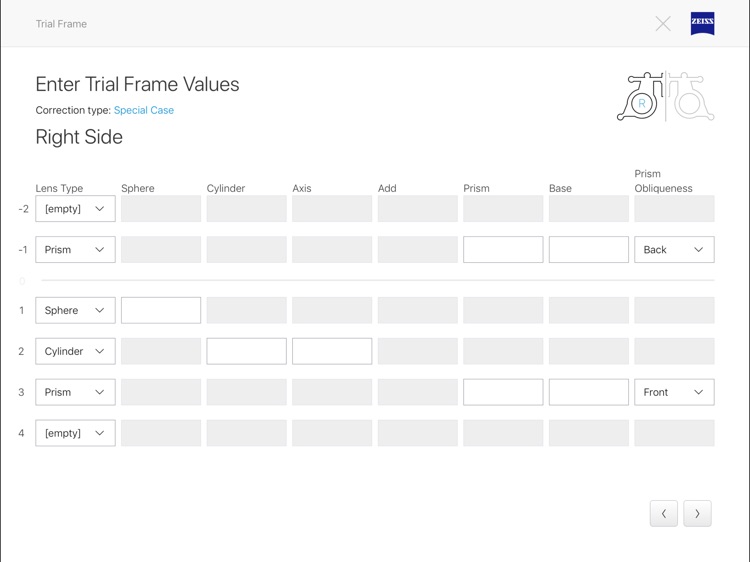The image size is (750, 562).
Task: Select the right eye trial frame icon
Action: 642,98
